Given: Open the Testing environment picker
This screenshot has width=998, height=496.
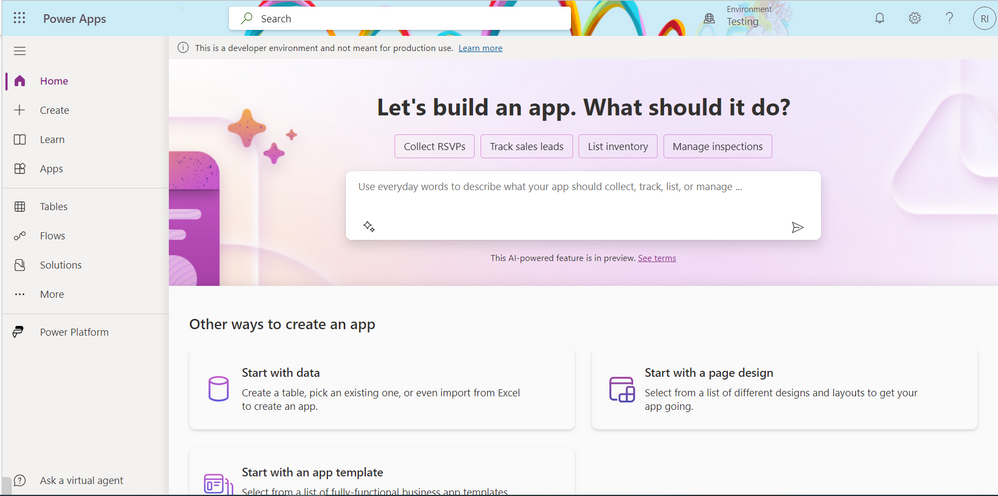Looking at the screenshot, I should 738,17.
